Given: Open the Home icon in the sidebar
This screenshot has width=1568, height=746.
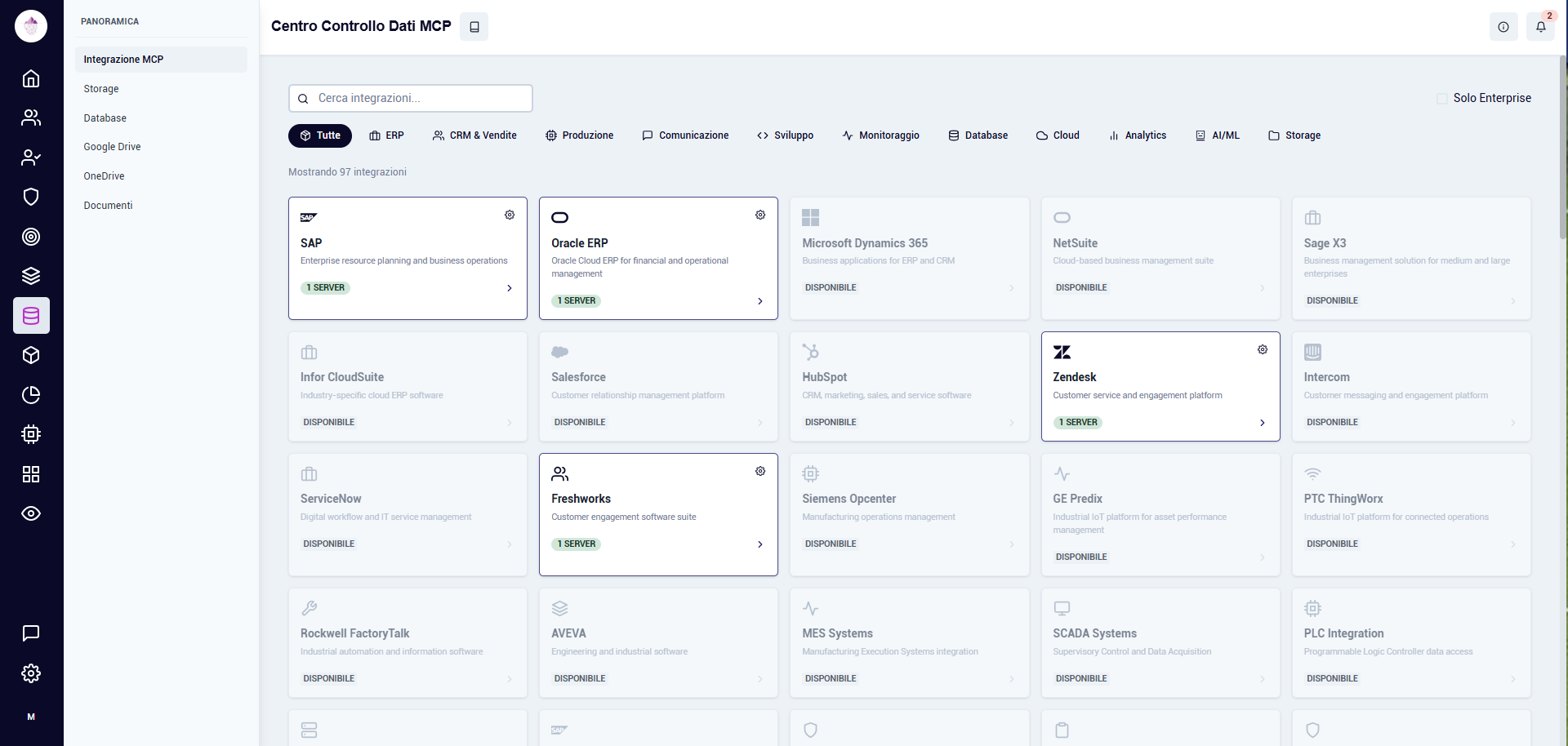Looking at the screenshot, I should [31, 78].
